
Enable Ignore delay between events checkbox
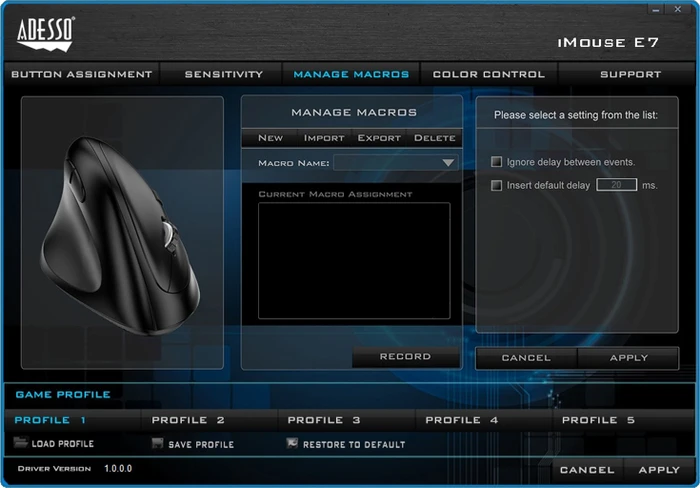pyautogui.click(x=496, y=162)
